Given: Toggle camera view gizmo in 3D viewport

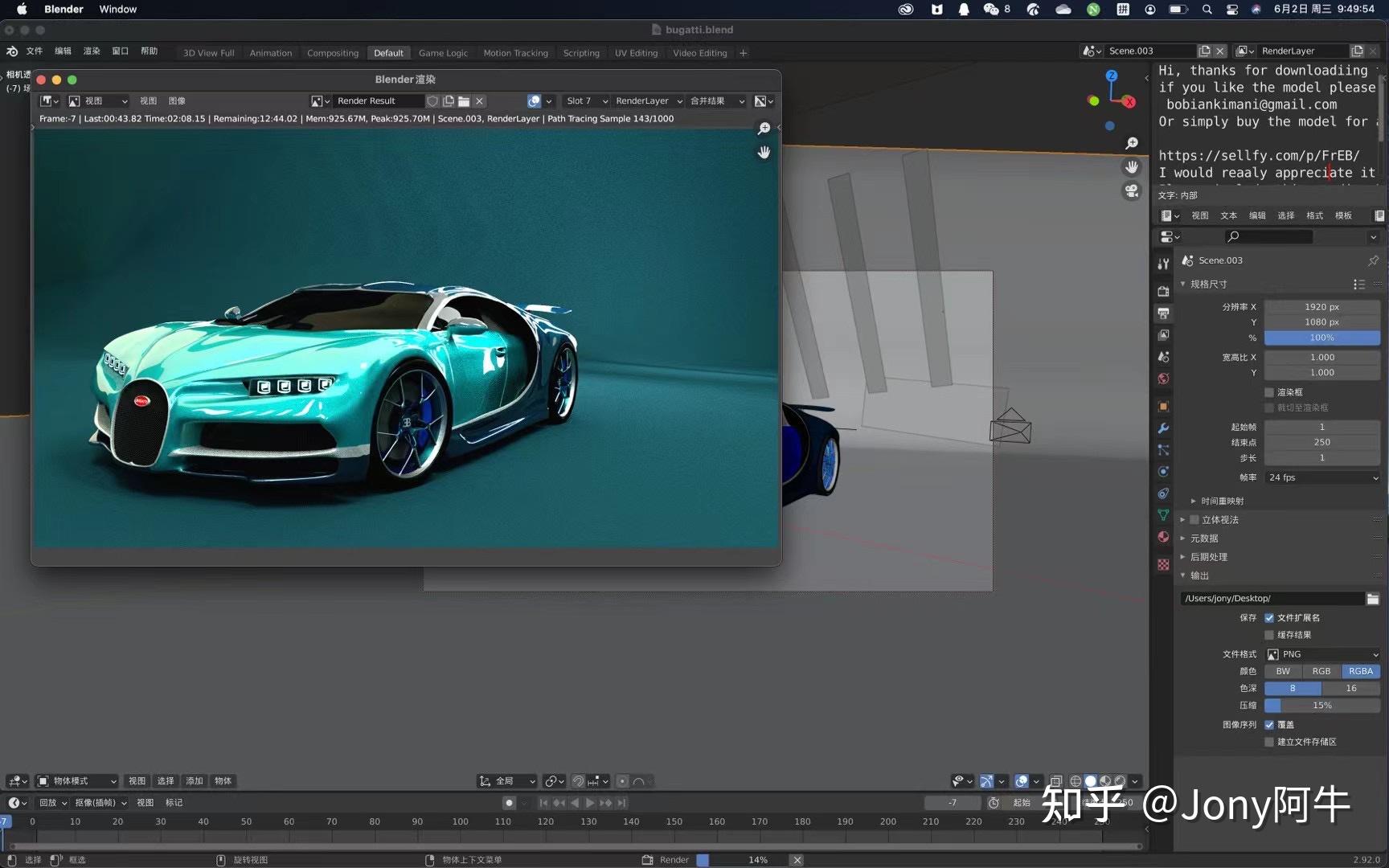Looking at the screenshot, I should [1132, 191].
